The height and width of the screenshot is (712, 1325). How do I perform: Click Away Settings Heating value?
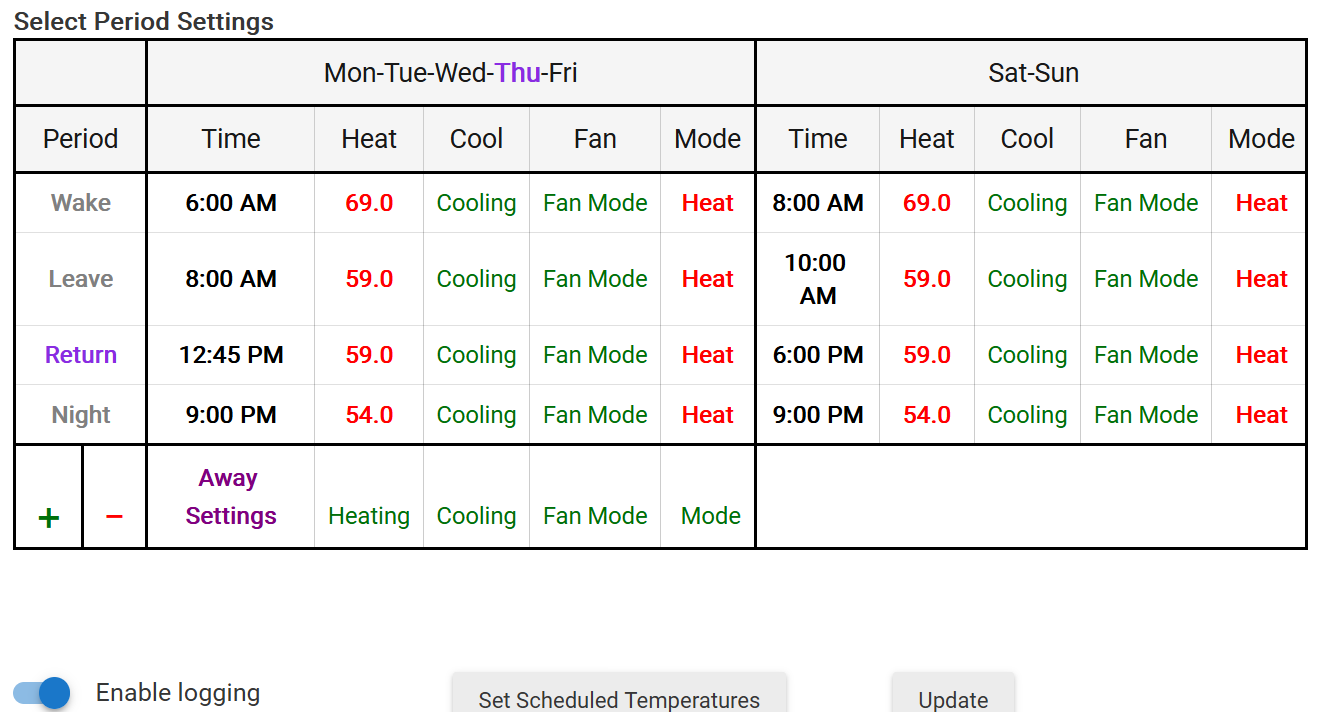(369, 516)
